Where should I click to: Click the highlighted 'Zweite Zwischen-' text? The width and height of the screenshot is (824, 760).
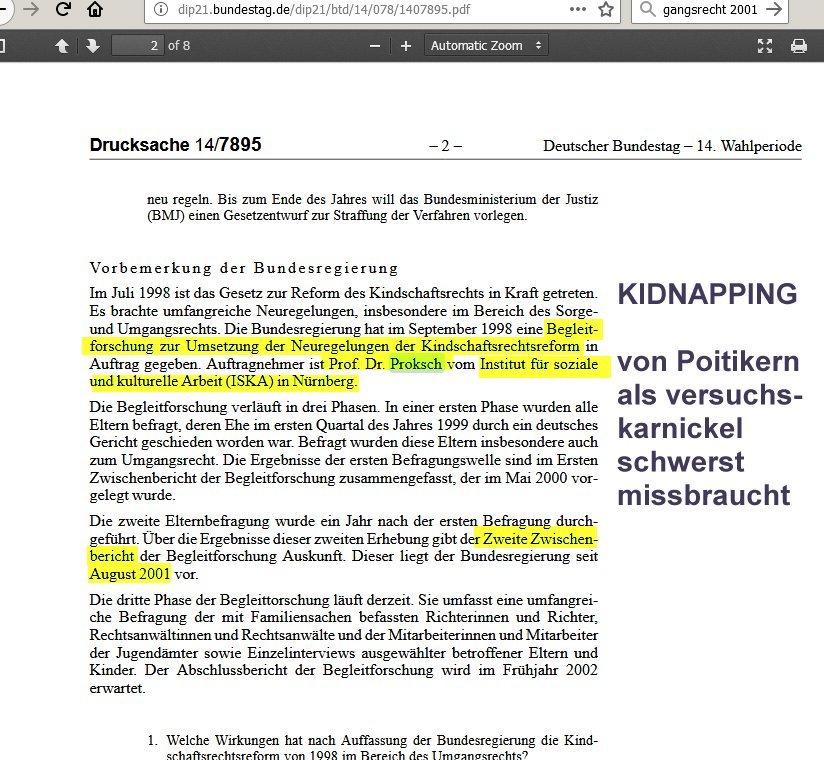tap(540, 539)
